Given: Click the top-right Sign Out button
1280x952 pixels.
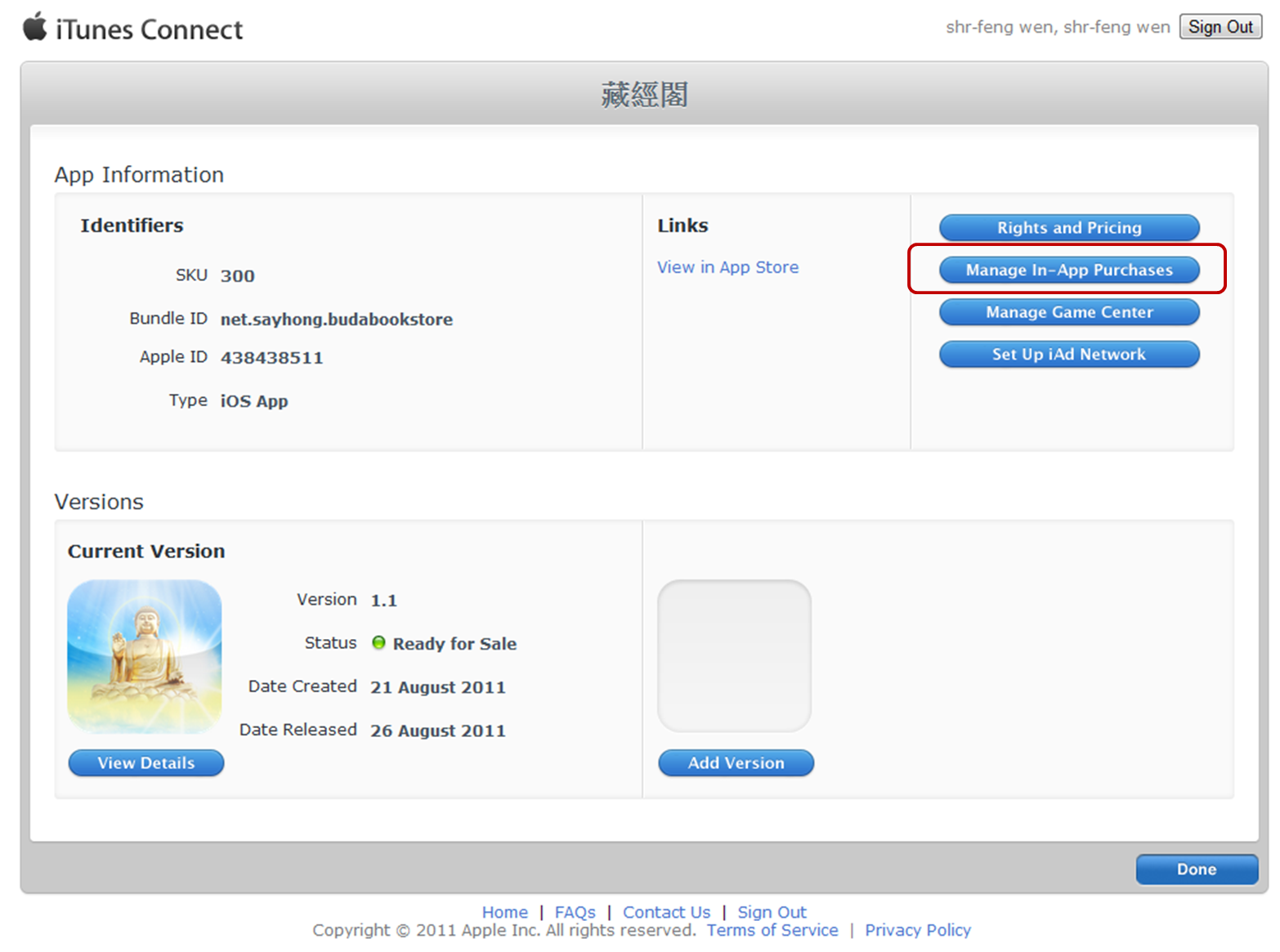Looking at the screenshot, I should [1220, 26].
